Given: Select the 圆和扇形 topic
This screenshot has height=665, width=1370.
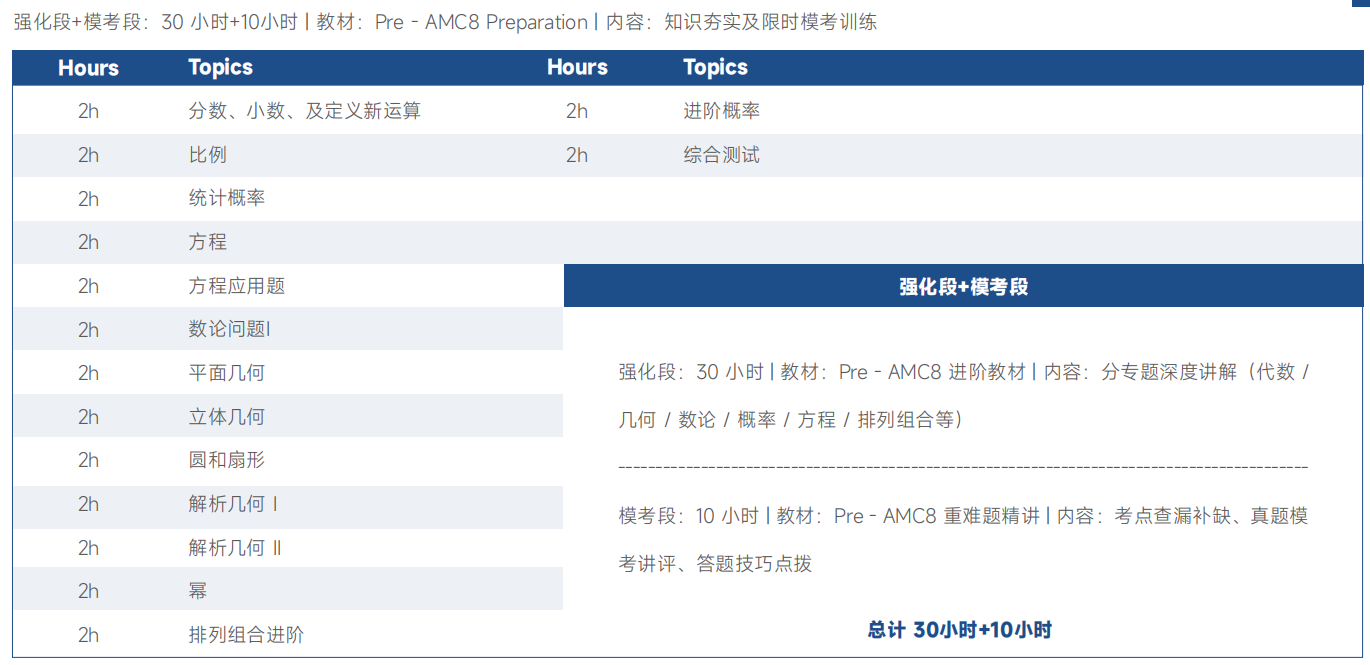Looking at the screenshot, I should click(227, 460).
